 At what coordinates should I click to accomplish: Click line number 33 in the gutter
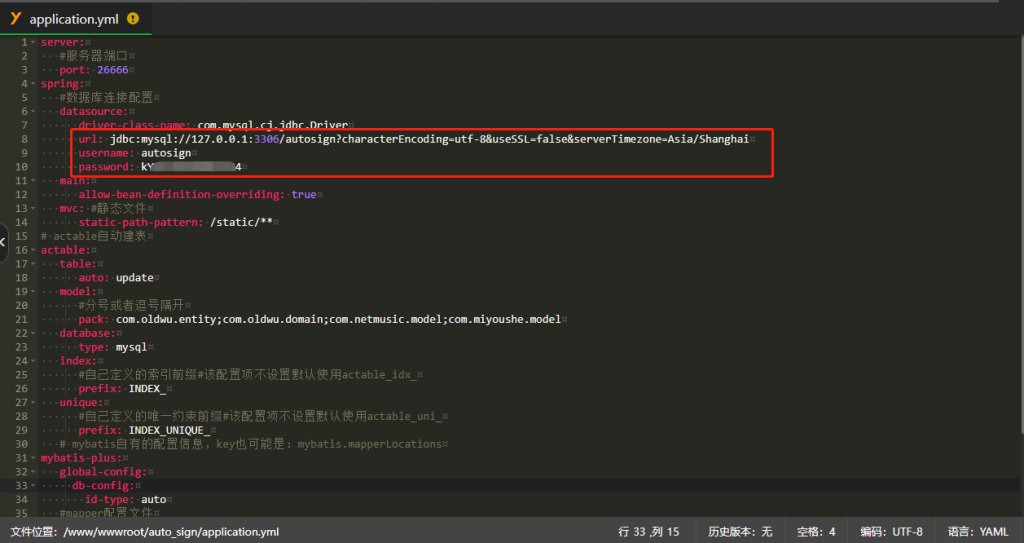21,485
